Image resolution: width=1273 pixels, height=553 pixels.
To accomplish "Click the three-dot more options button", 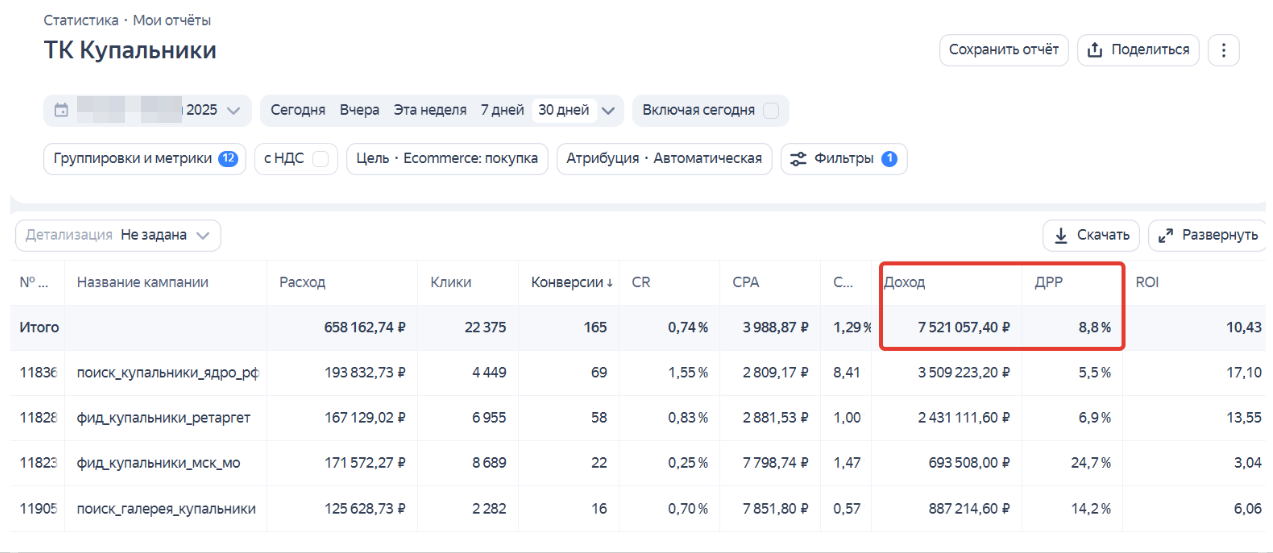I will (1224, 50).
